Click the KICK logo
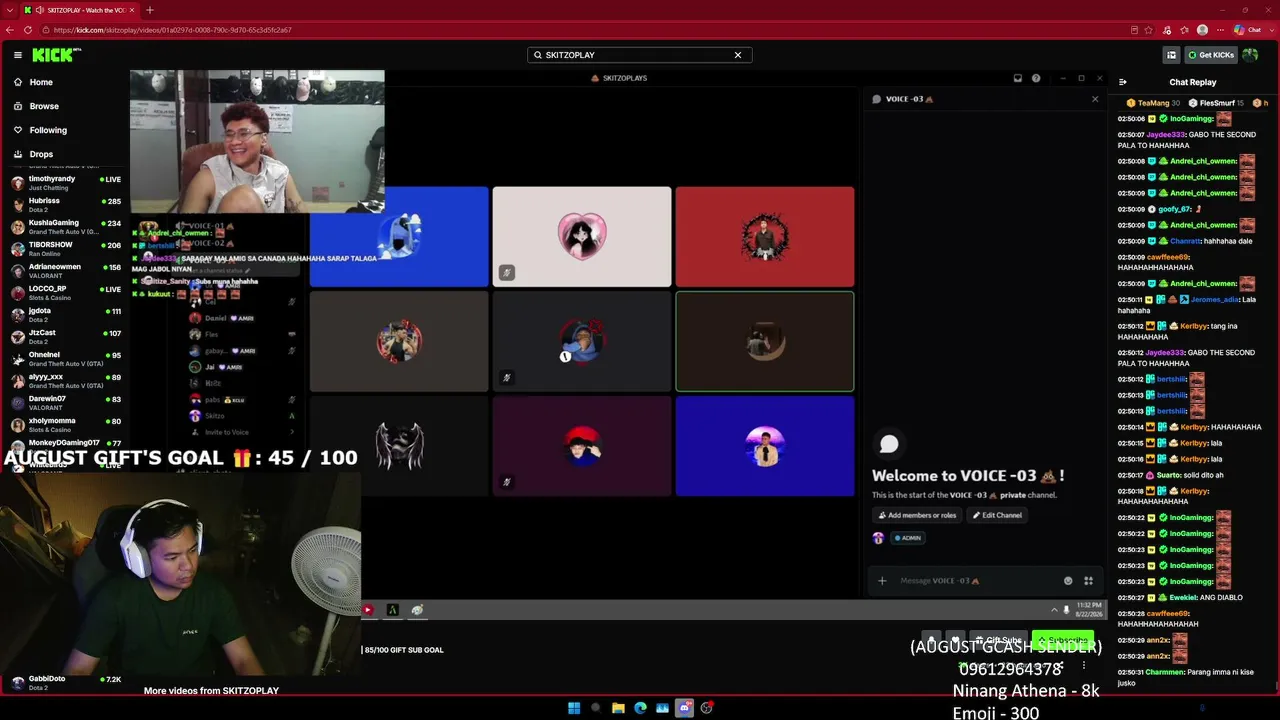1280x720 pixels. point(56,55)
